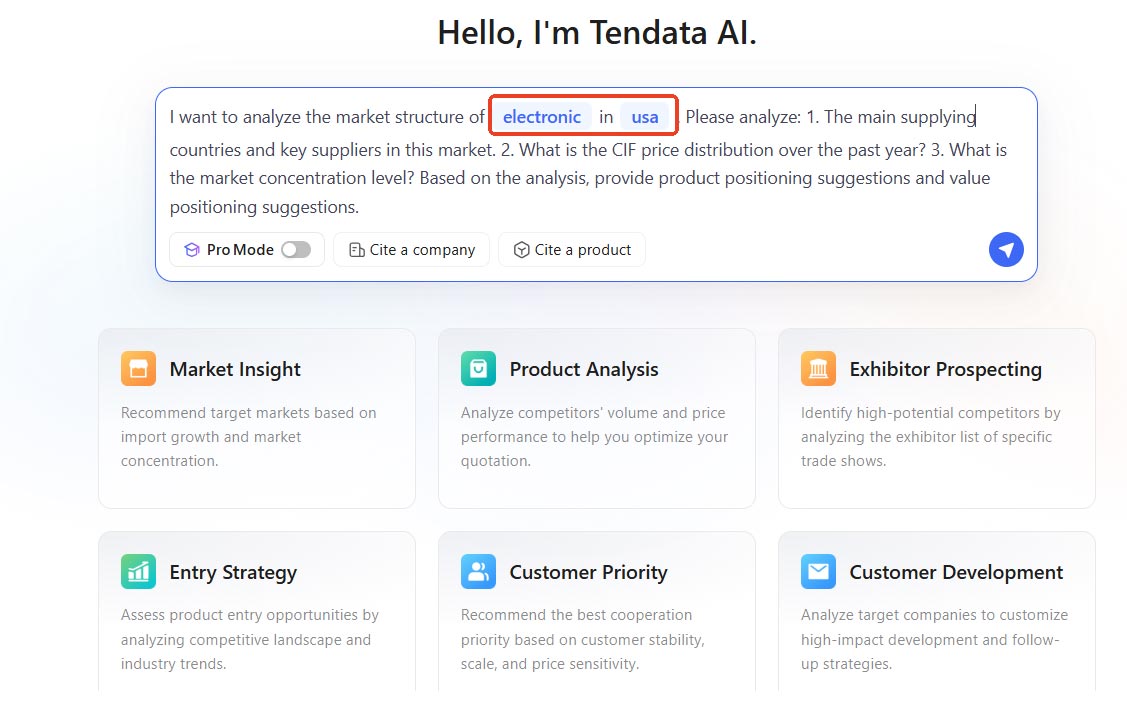This screenshot has width=1127, height=703.
Task: Select the highlighted usa tag
Action: [645, 116]
